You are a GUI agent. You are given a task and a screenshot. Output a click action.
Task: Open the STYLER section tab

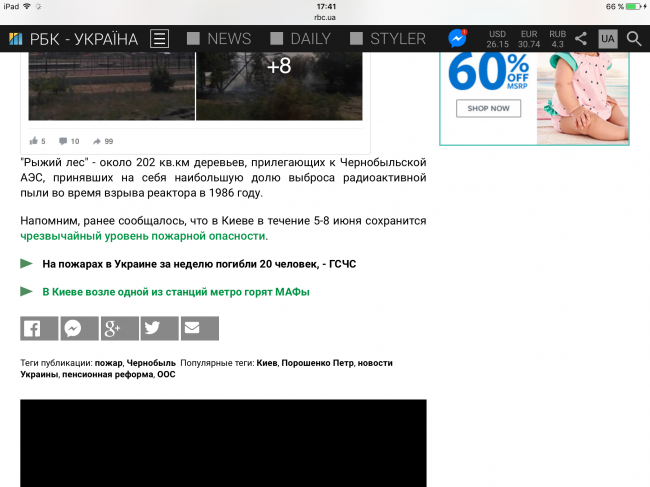click(x=388, y=39)
